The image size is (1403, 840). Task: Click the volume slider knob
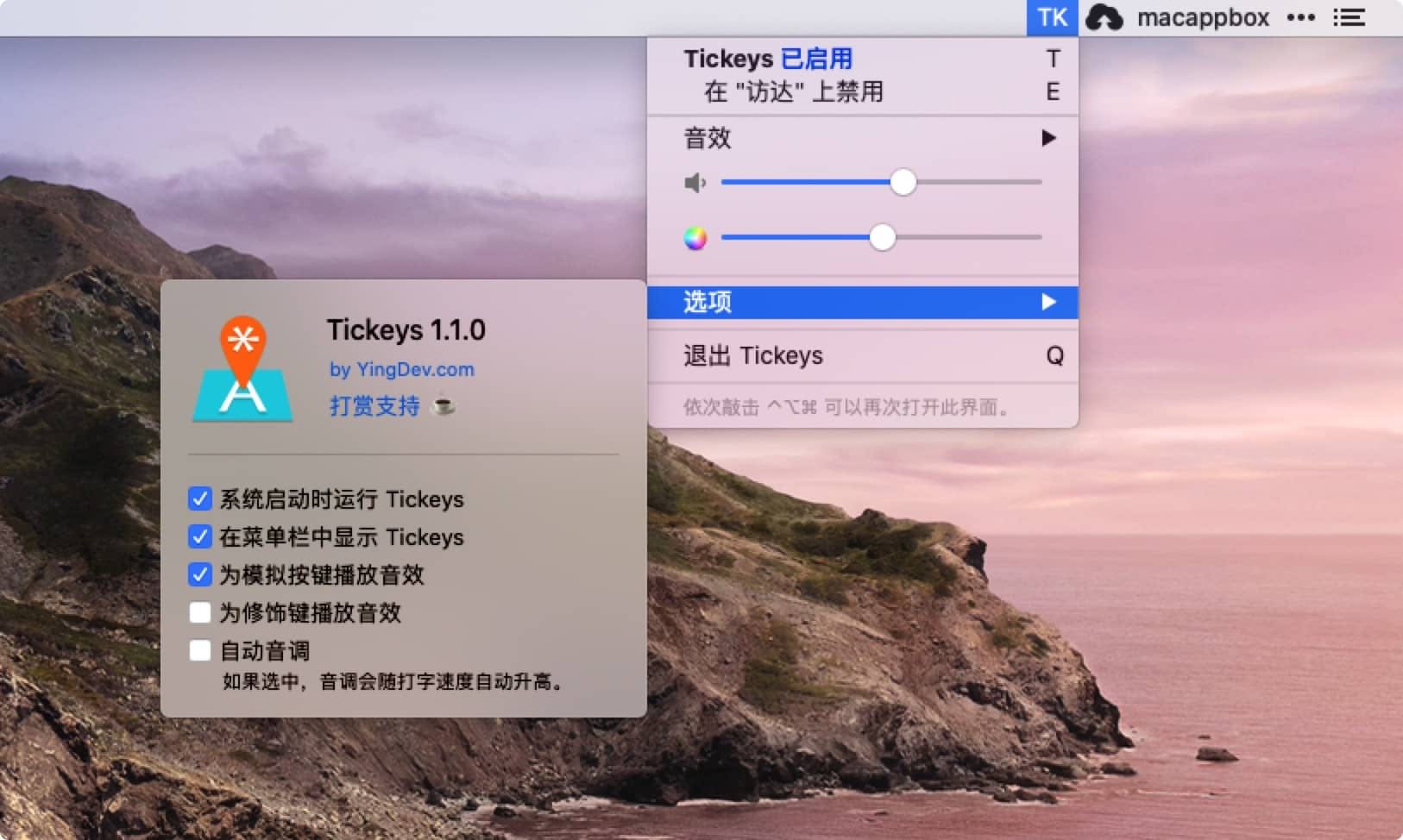pos(903,182)
